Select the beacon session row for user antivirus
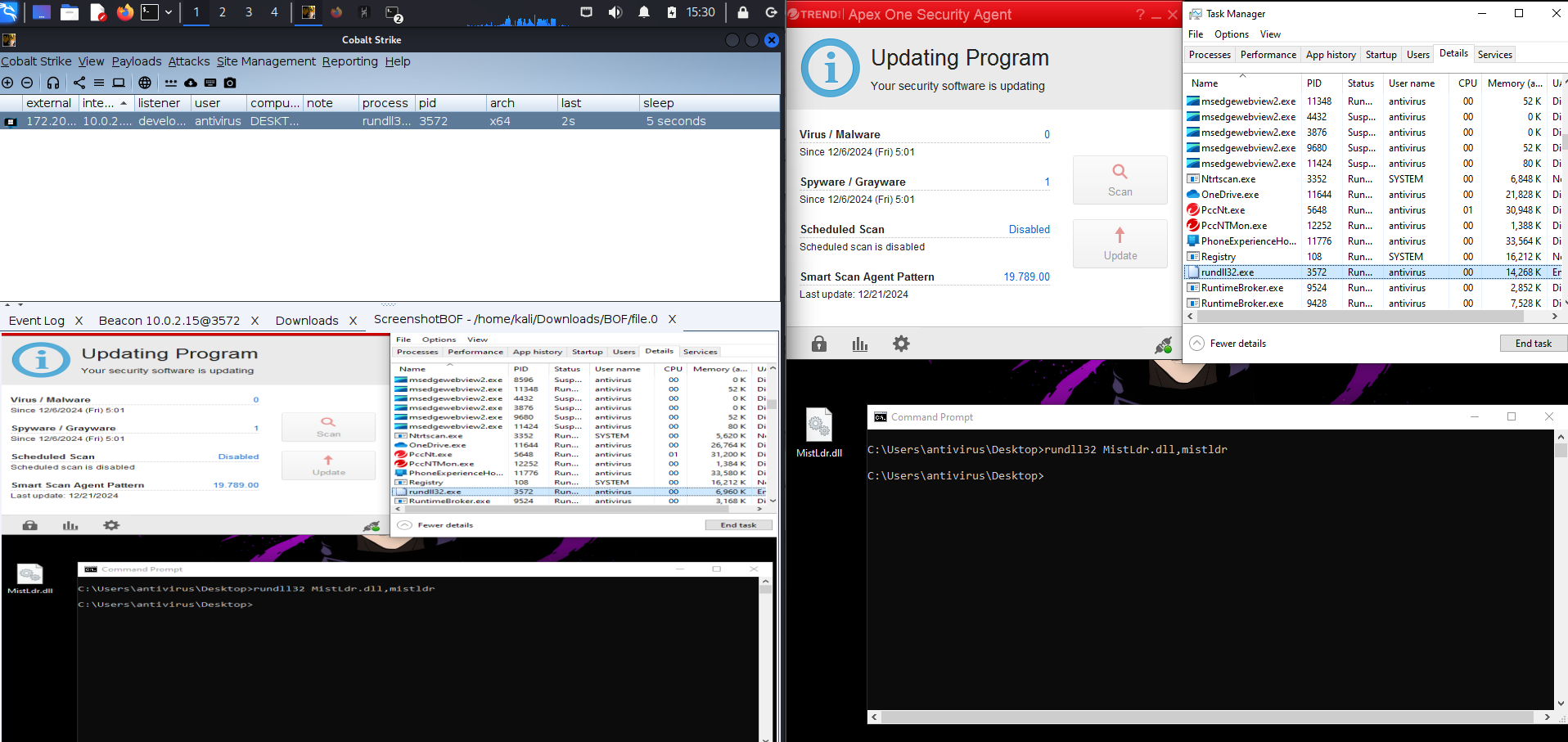 [x=390, y=121]
